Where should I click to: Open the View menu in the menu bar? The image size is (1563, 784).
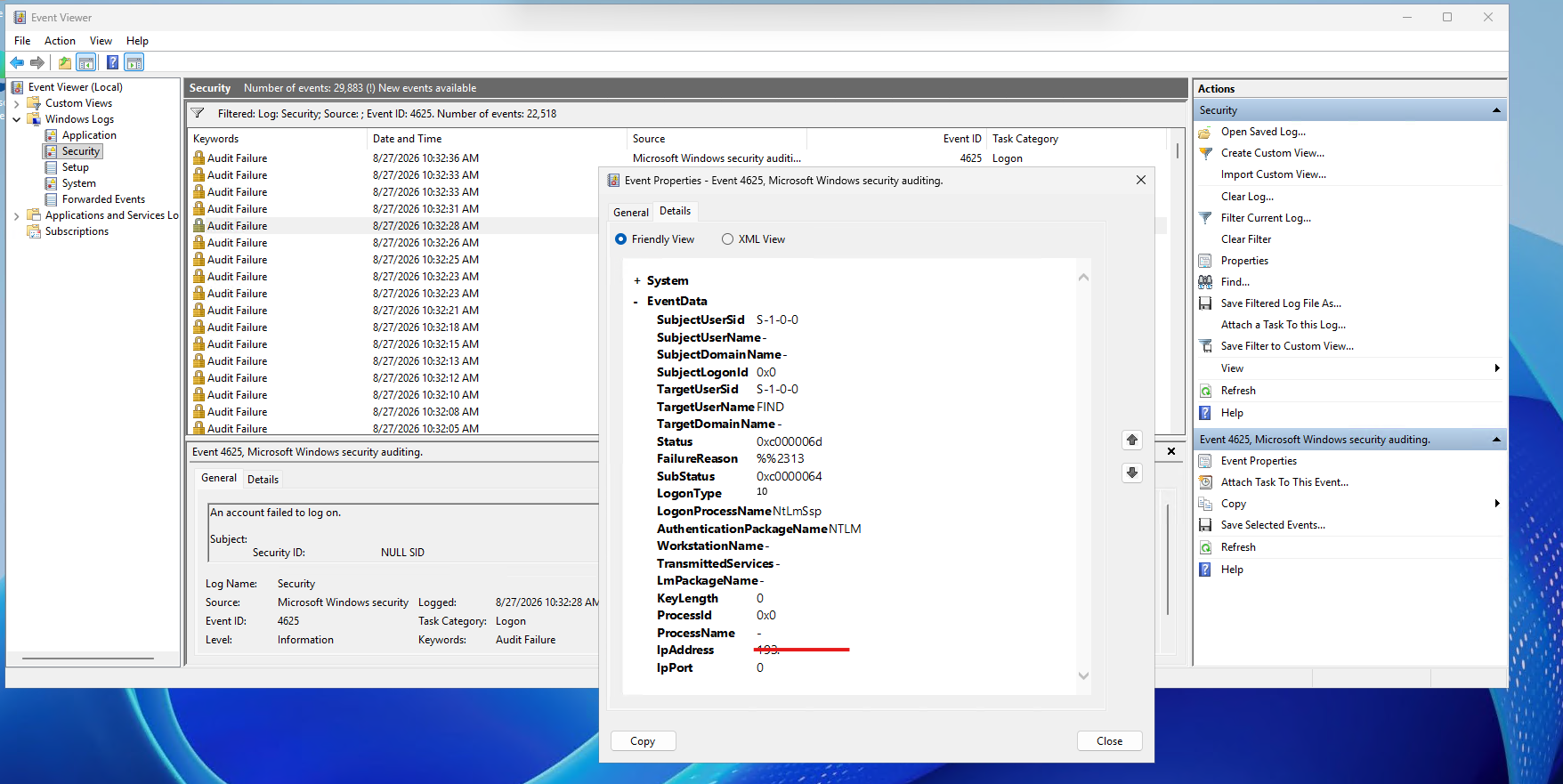[101, 41]
